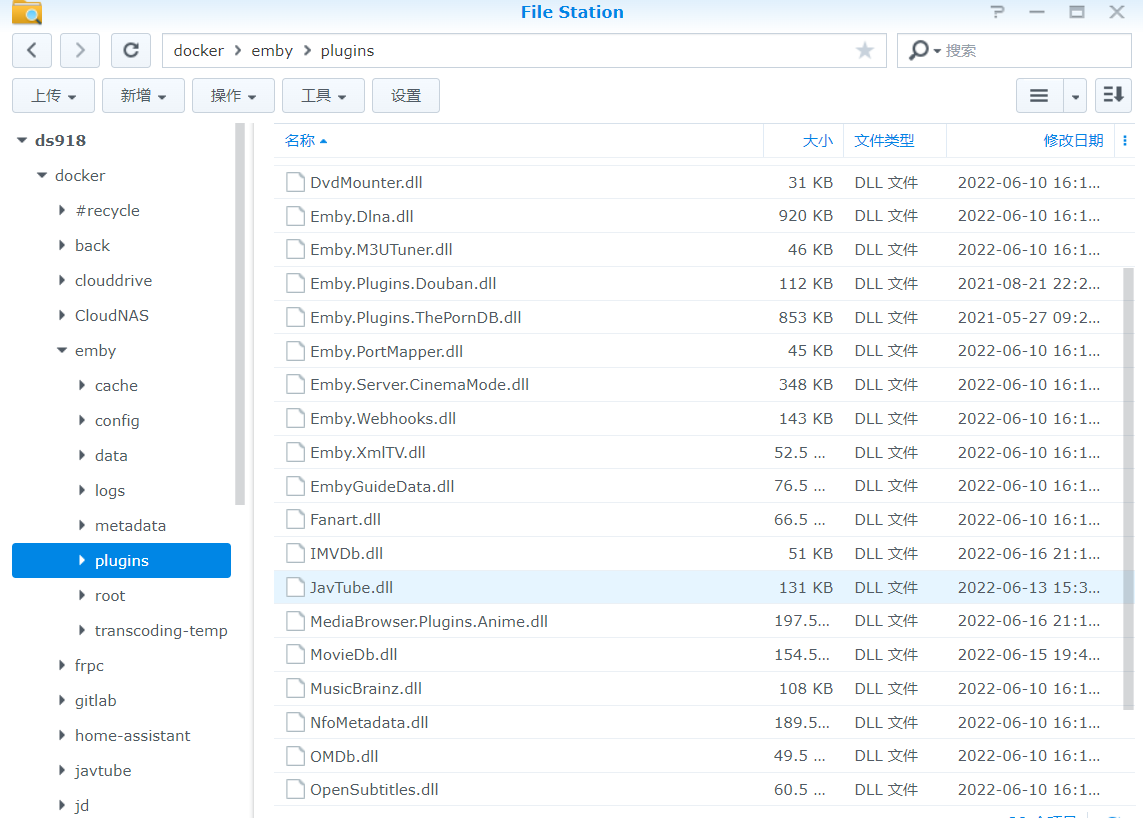Image resolution: width=1143 pixels, height=818 pixels.
Task: Go forward with the right arrow button
Action: tap(79, 50)
